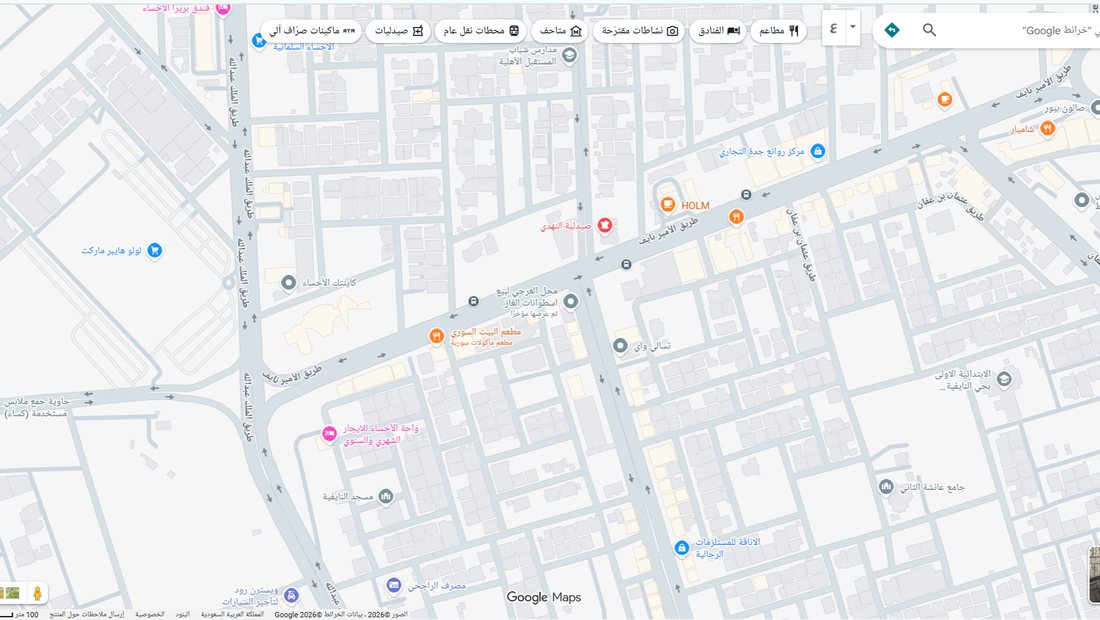
Task: Click the مسجد النايفية mosque pin
Action: tap(385, 497)
